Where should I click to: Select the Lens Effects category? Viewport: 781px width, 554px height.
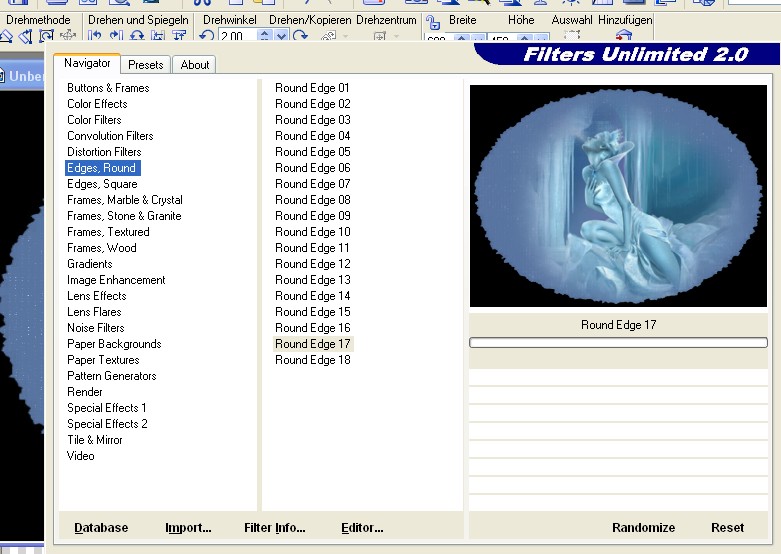coord(97,295)
